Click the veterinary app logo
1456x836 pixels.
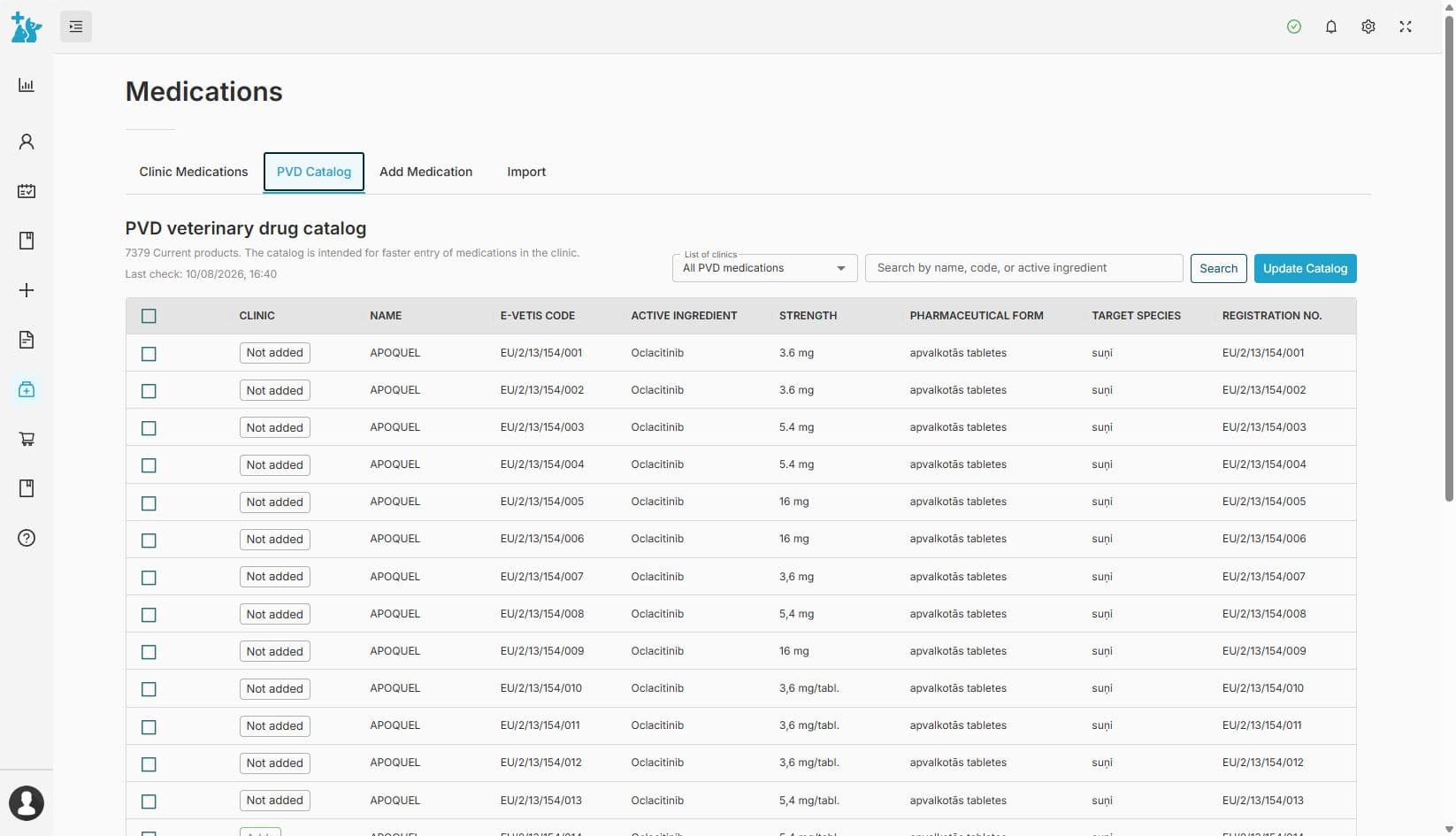(x=27, y=27)
